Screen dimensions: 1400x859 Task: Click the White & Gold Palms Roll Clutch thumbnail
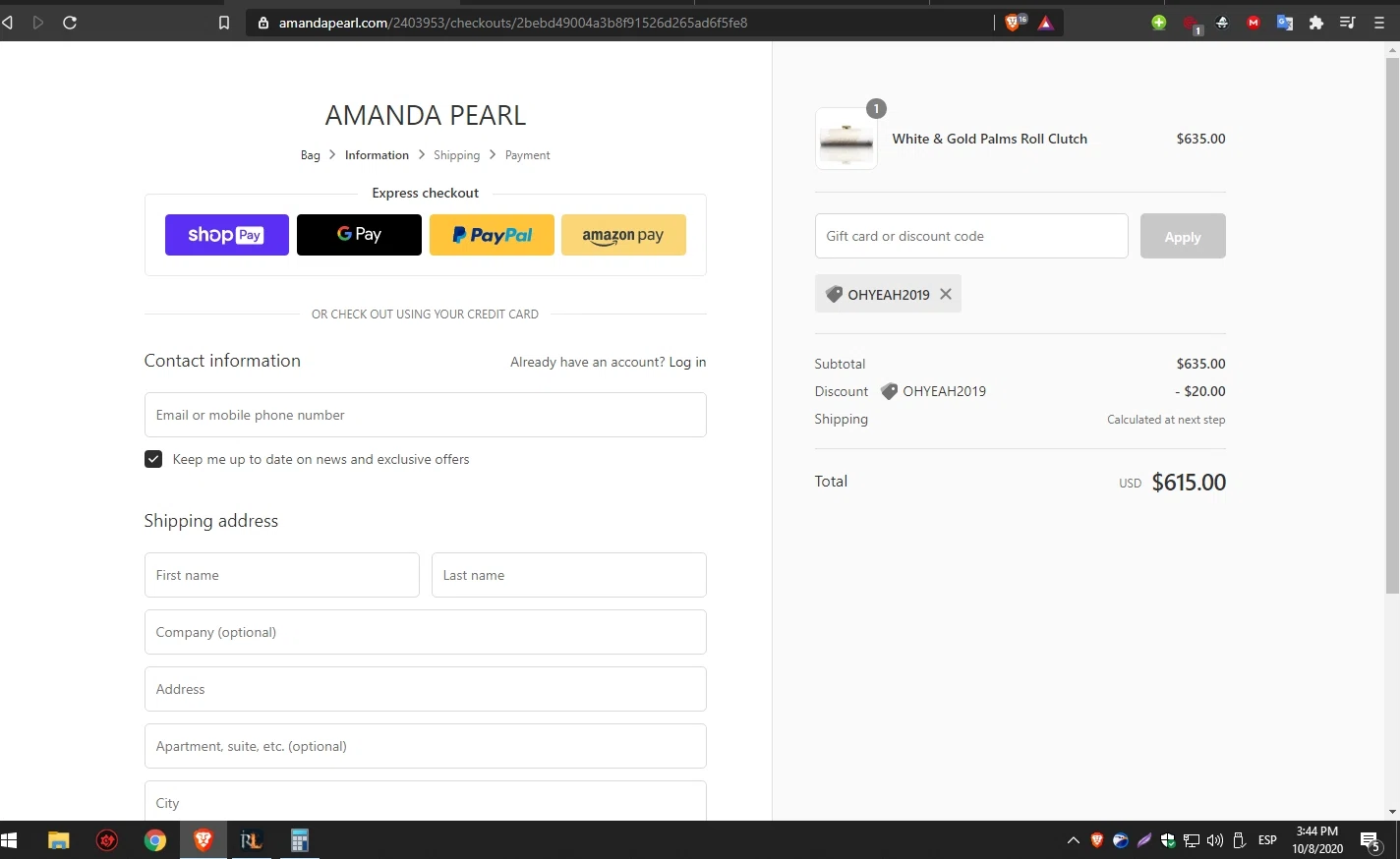pos(846,139)
